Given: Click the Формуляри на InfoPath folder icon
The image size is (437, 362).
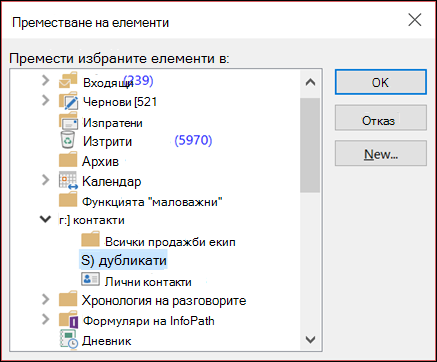Looking at the screenshot, I should click(x=68, y=319).
